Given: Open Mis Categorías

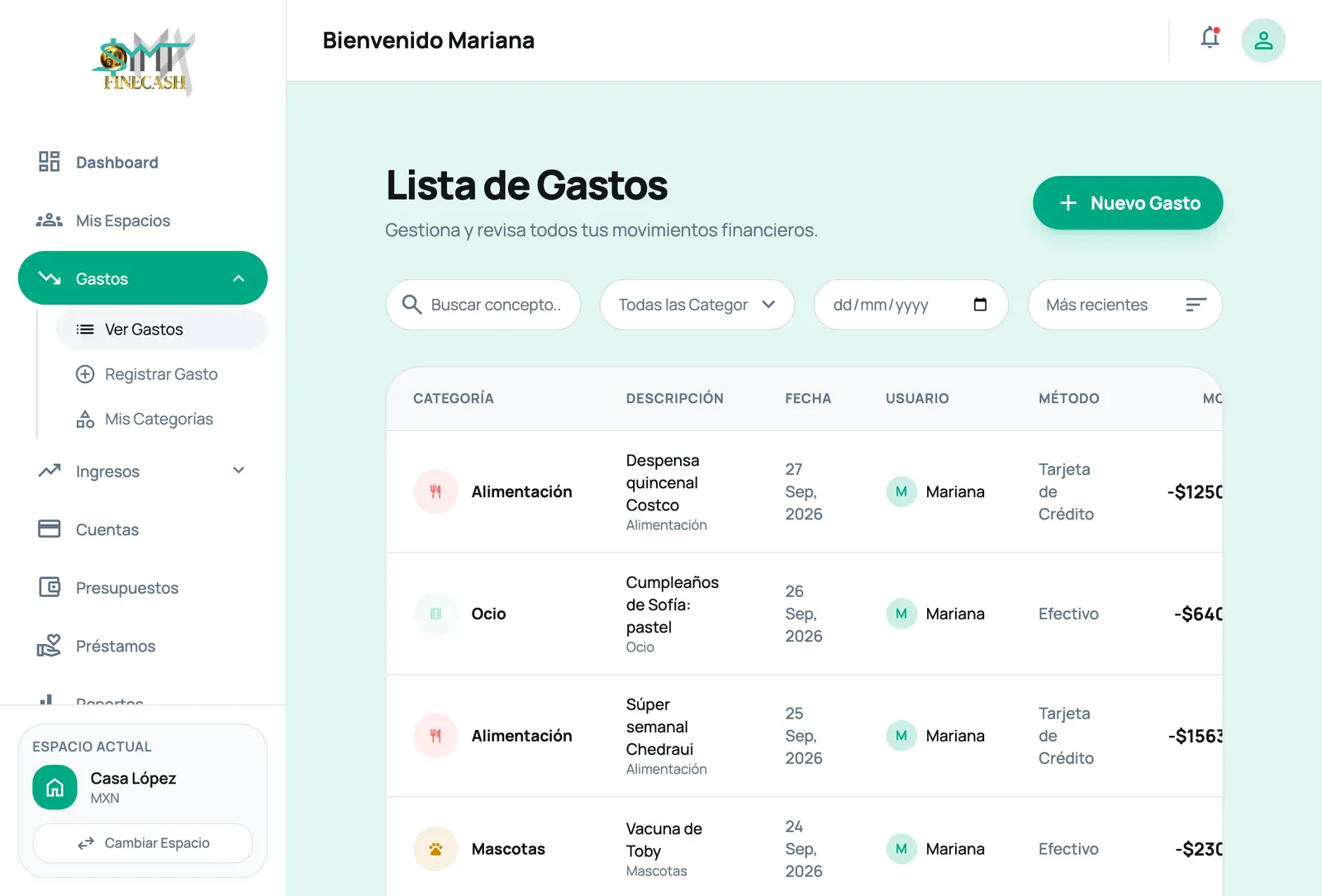Looking at the screenshot, I should [x=162, y=419].
